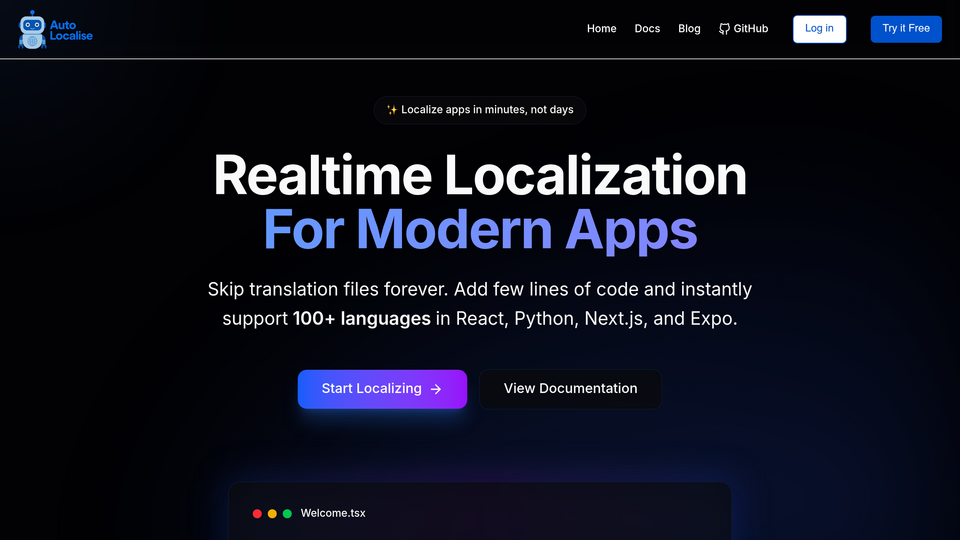The height and width of the screenshot is (540, 960).
Task: Click the green dot in the code window
Action: click(x=287, y=514)
